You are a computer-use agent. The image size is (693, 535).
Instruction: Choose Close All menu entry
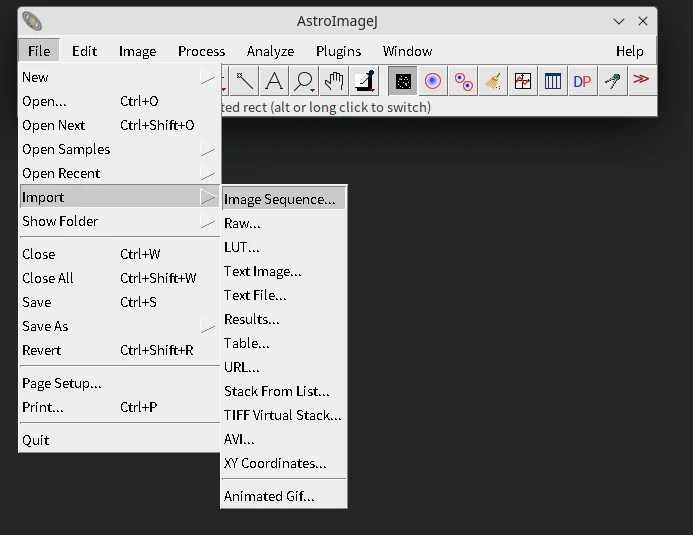119,278
